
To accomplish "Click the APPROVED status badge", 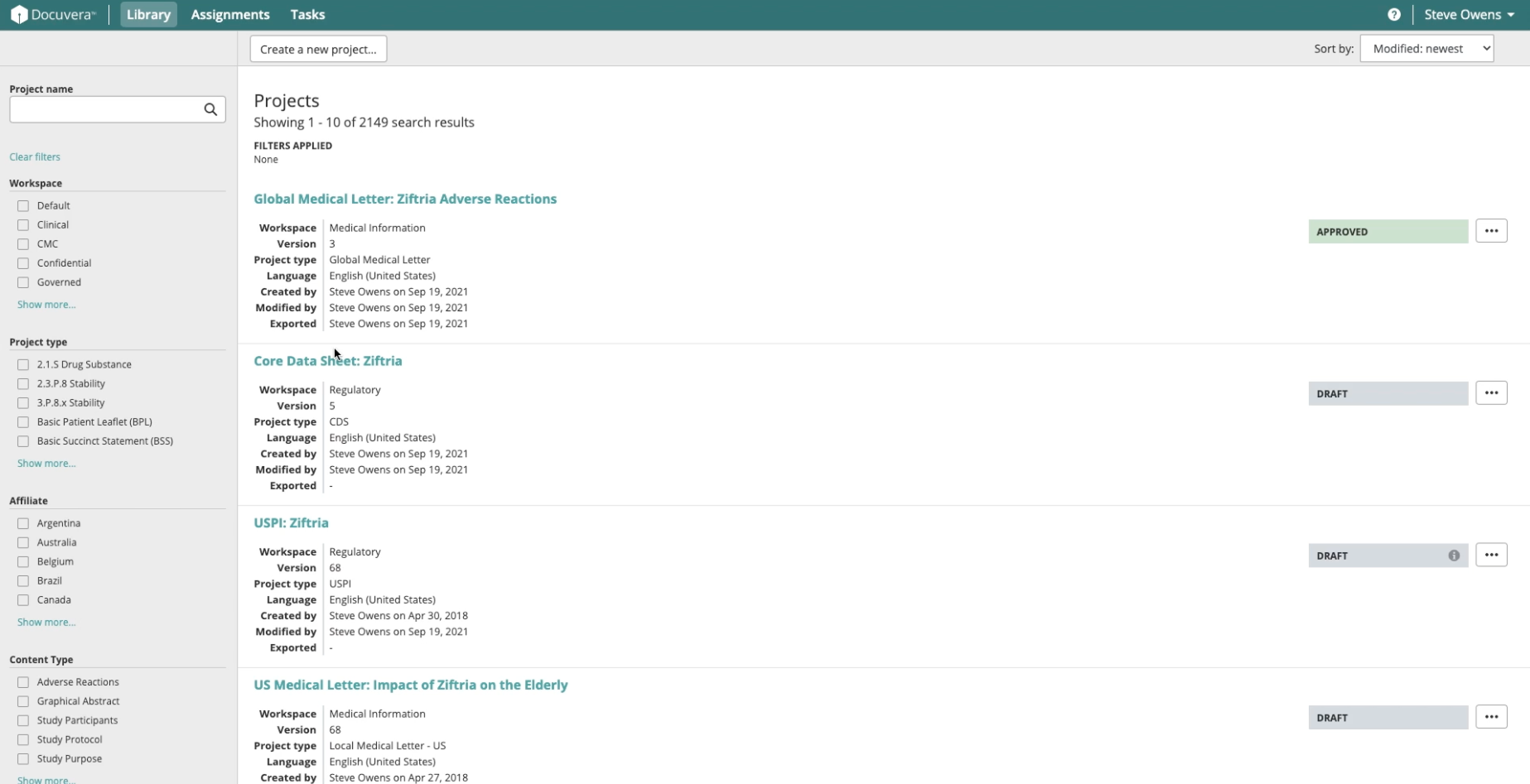I will pyautogui.click(x=1388, y=232).
